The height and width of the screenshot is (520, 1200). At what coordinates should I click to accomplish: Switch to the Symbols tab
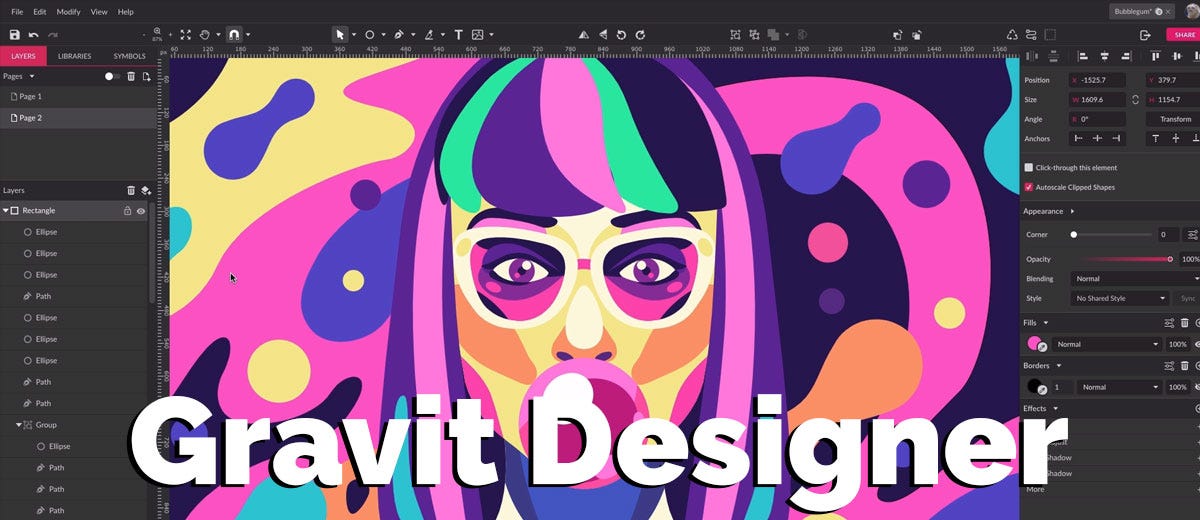129,56
